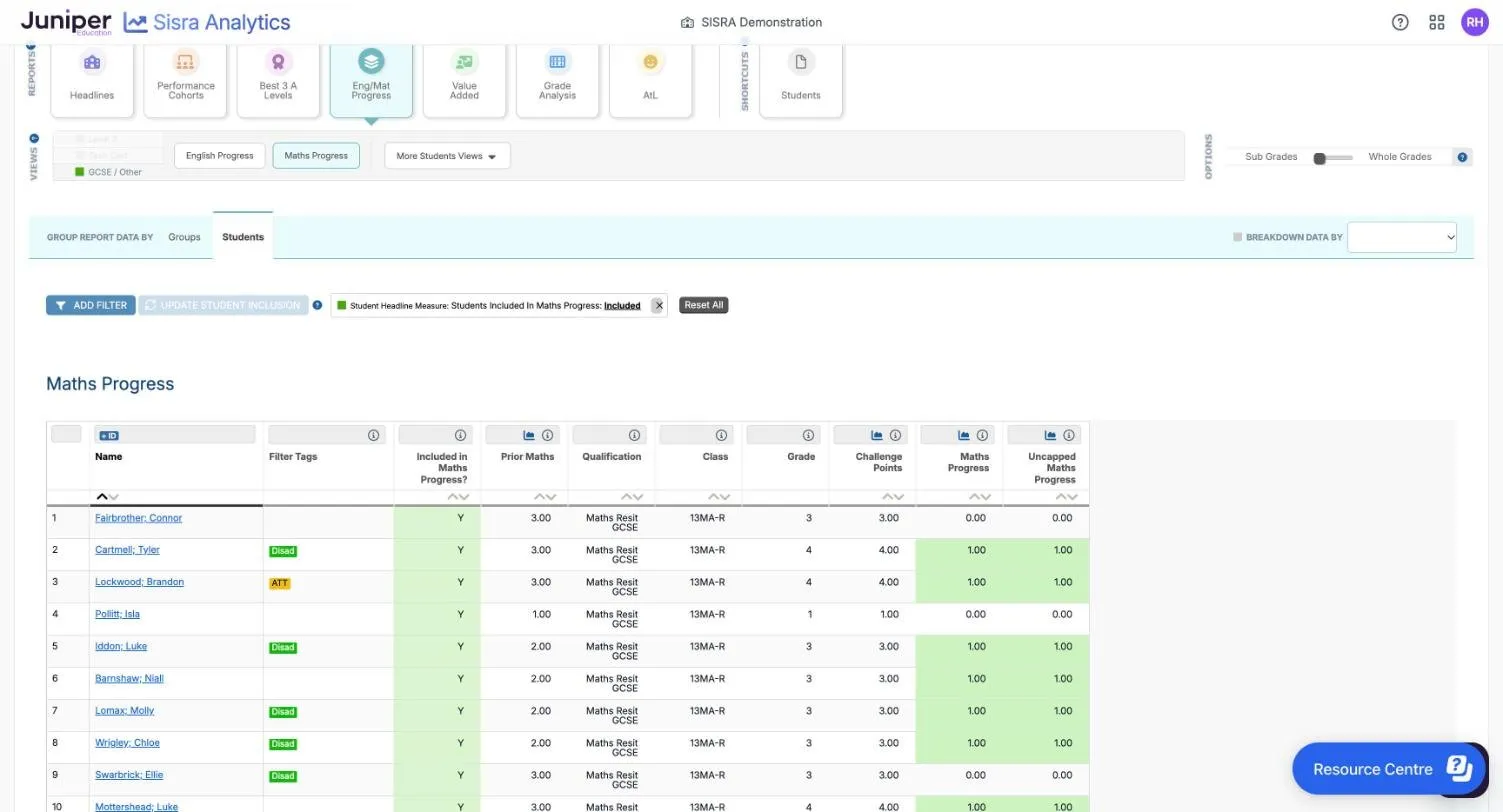Screen dimensions: 1503x812
Task: Click the underlined Included filter value
Action: pyautogui.click(x=622, y=306)
